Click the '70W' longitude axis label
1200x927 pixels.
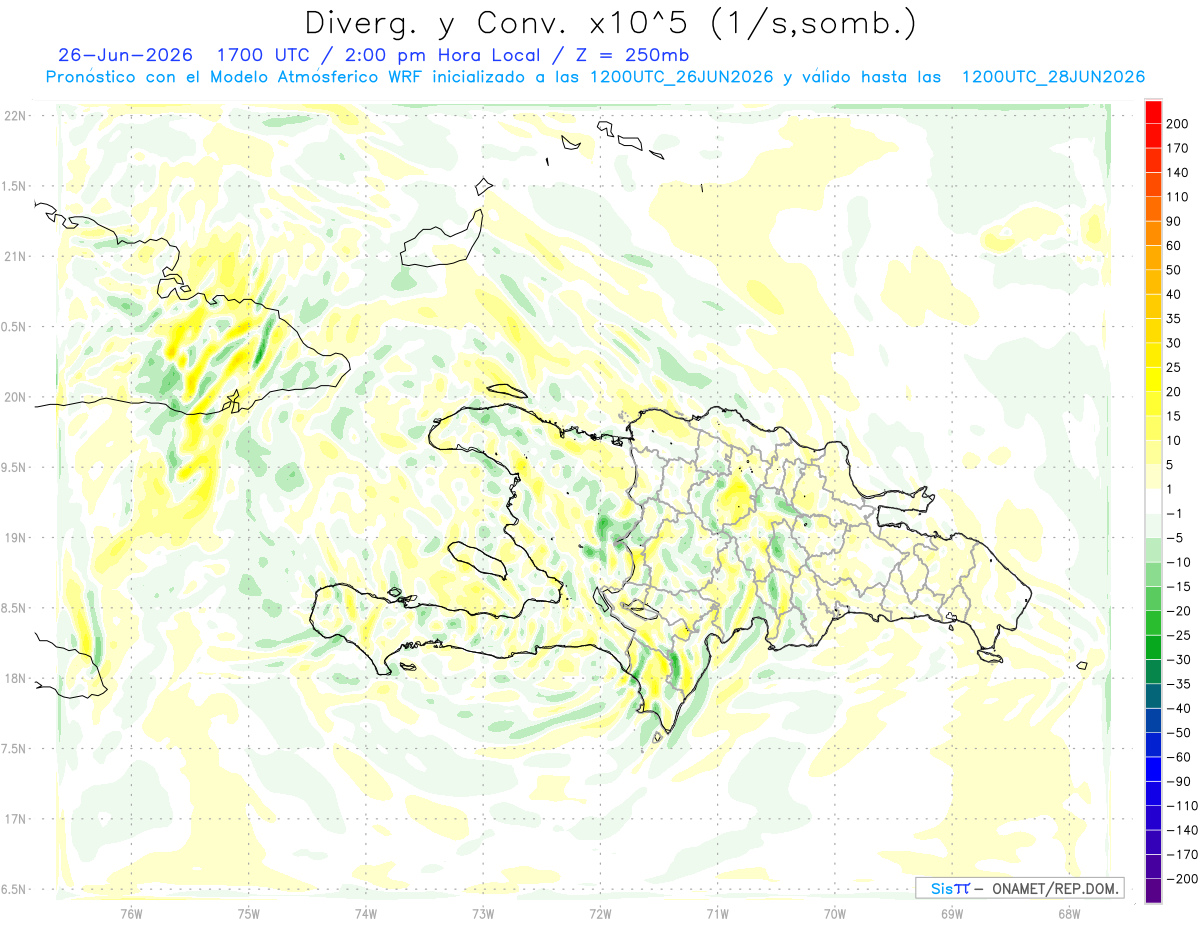835,913
